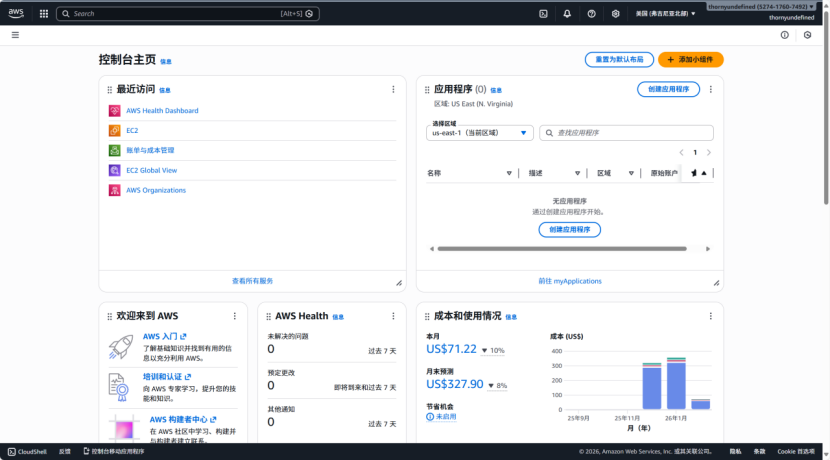830x460 pixels.
Task: Click the 重置为默认布局 button
Action: (619, 60)
